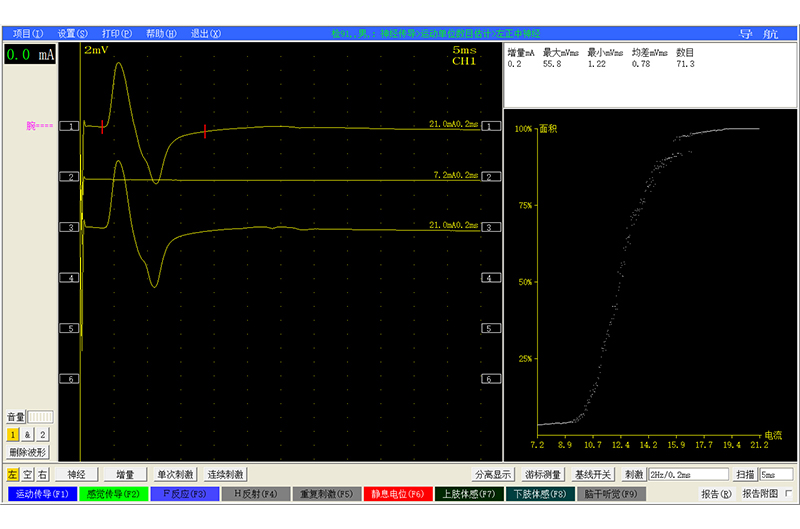800x529 pixels.
Task: Select channel 1 toggle button
Action: point(13,435)
